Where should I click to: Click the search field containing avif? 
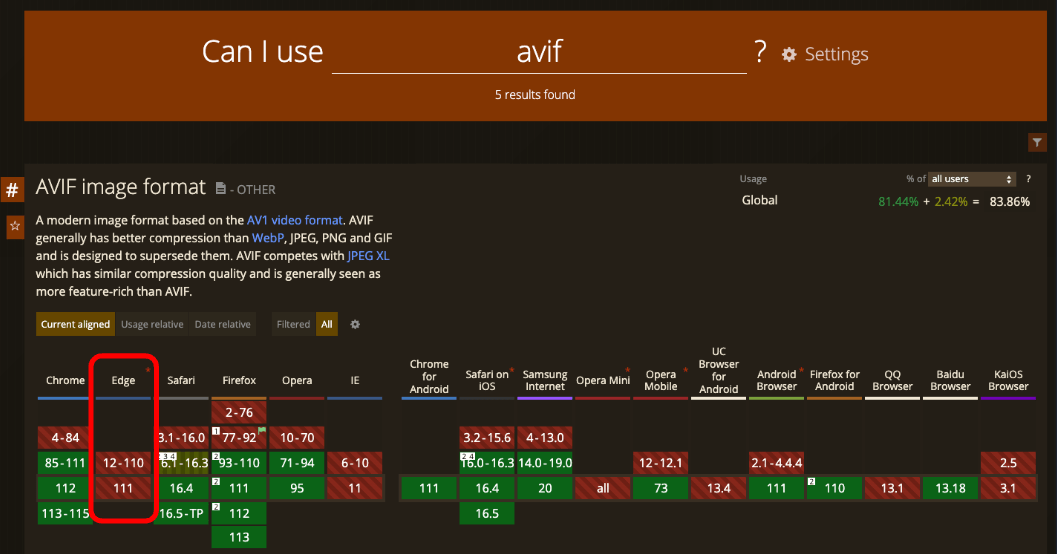(x=539, y=52)
